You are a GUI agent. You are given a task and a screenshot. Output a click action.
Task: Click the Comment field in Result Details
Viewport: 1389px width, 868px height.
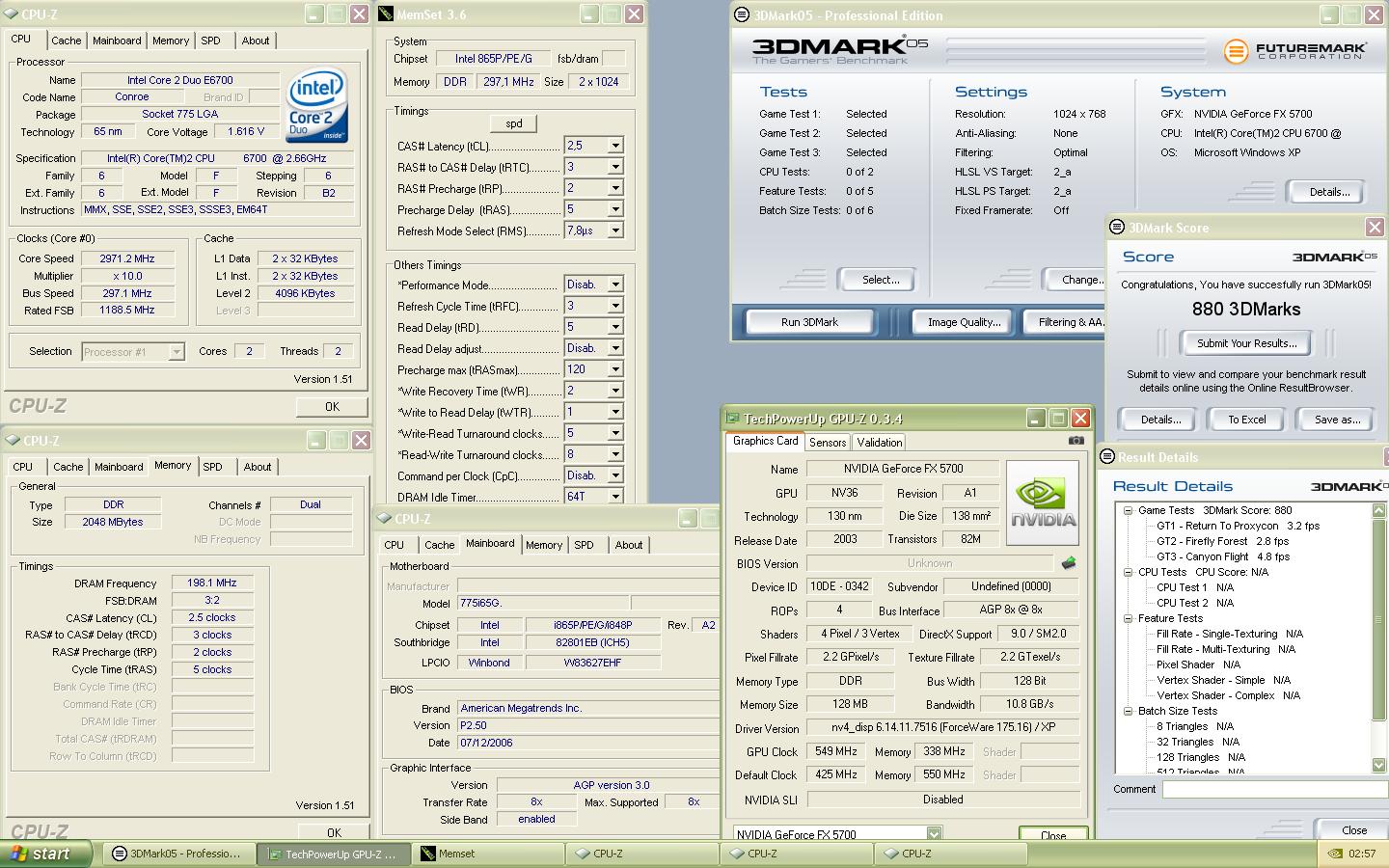[x=1275, y=789]
